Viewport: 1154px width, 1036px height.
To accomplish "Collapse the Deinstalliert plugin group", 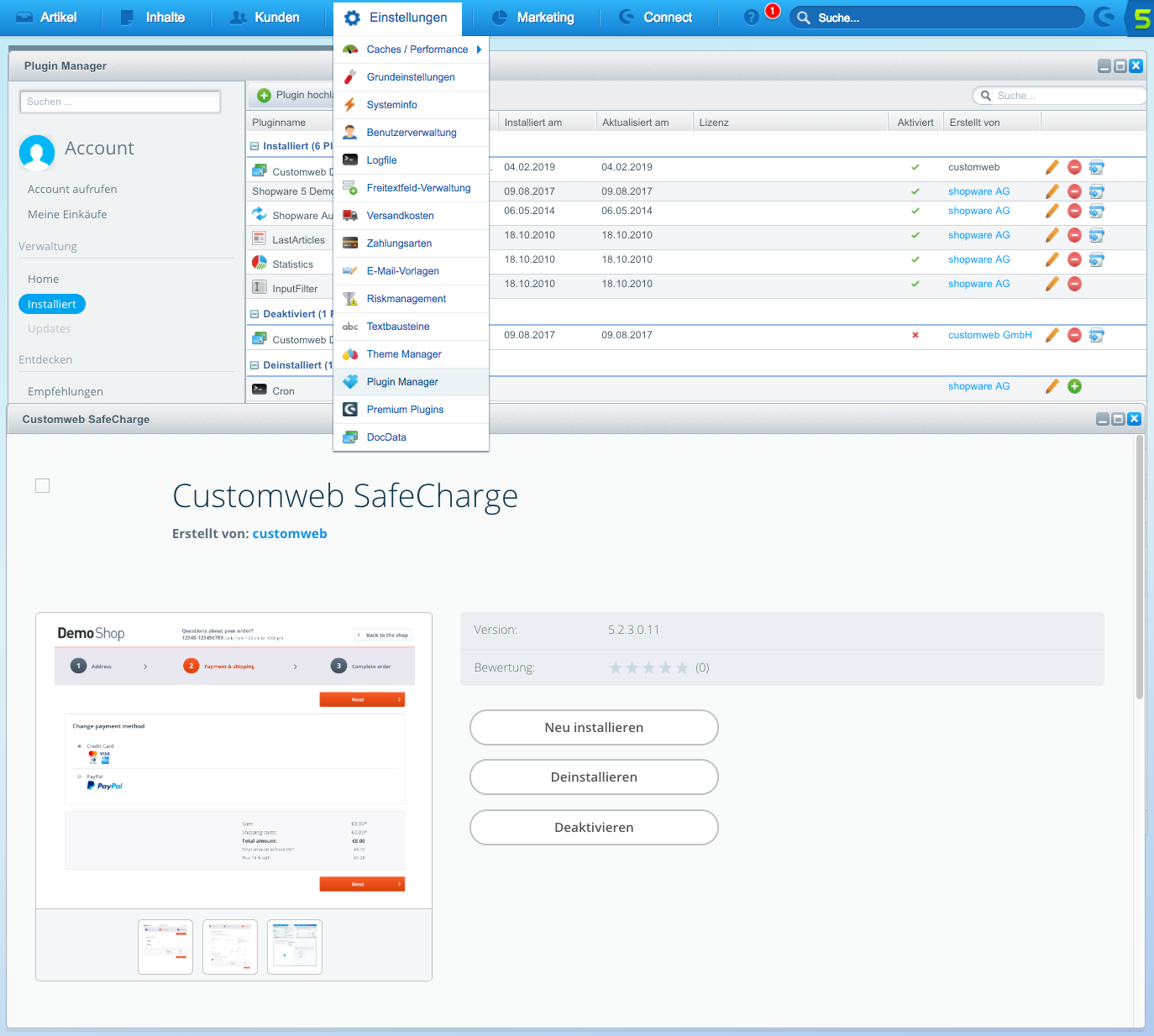I will (254, 365).
